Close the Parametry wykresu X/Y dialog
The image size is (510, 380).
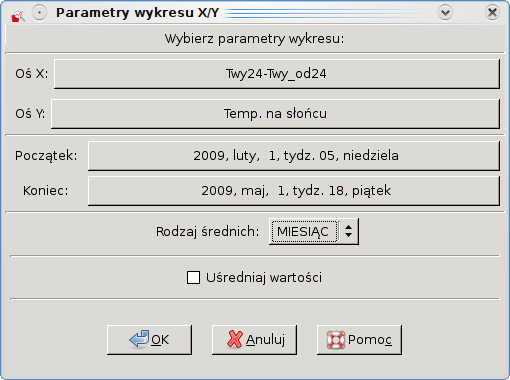click(x=492, y=13)
